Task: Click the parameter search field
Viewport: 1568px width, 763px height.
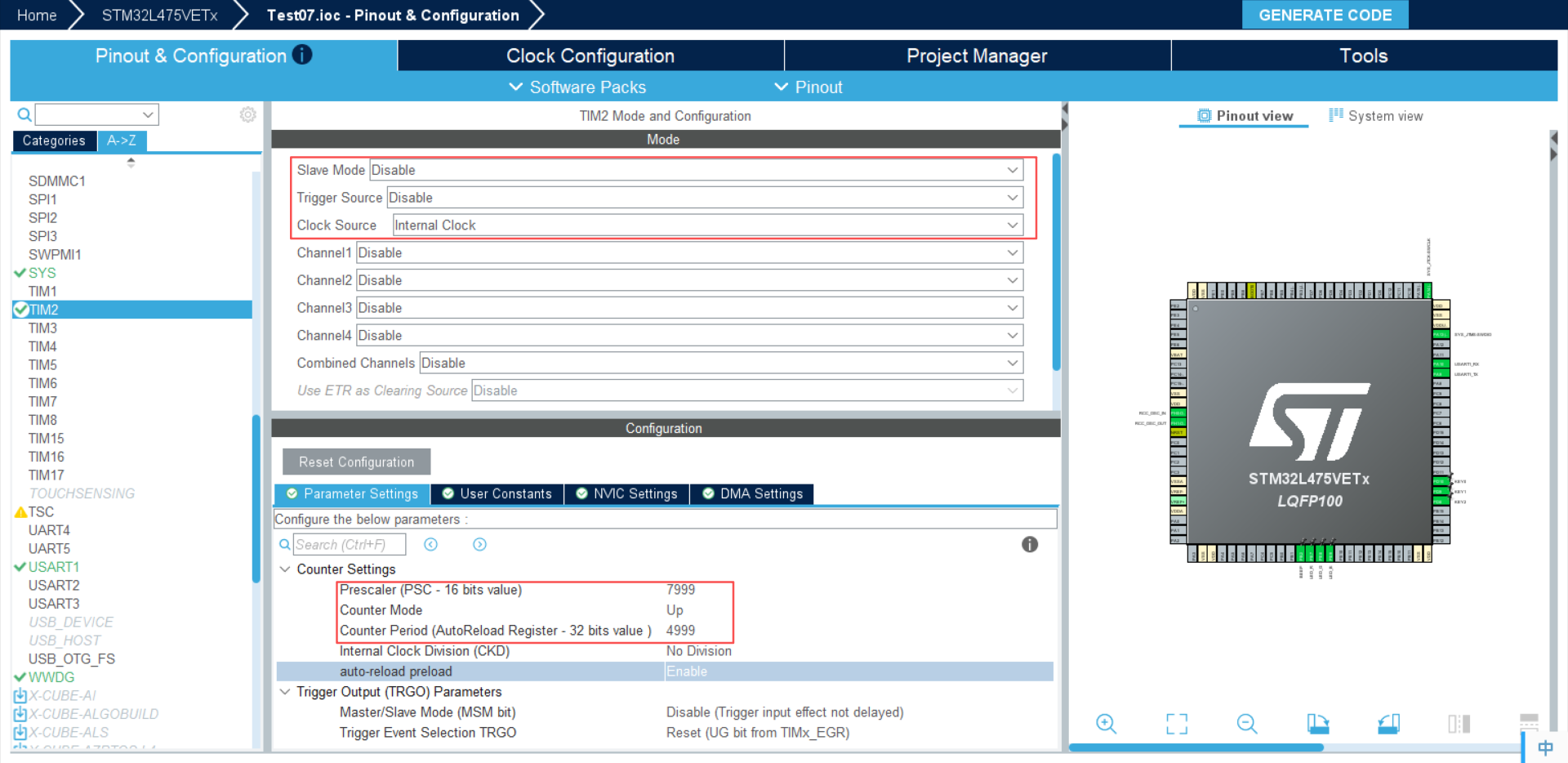Action: coord(350,544)
